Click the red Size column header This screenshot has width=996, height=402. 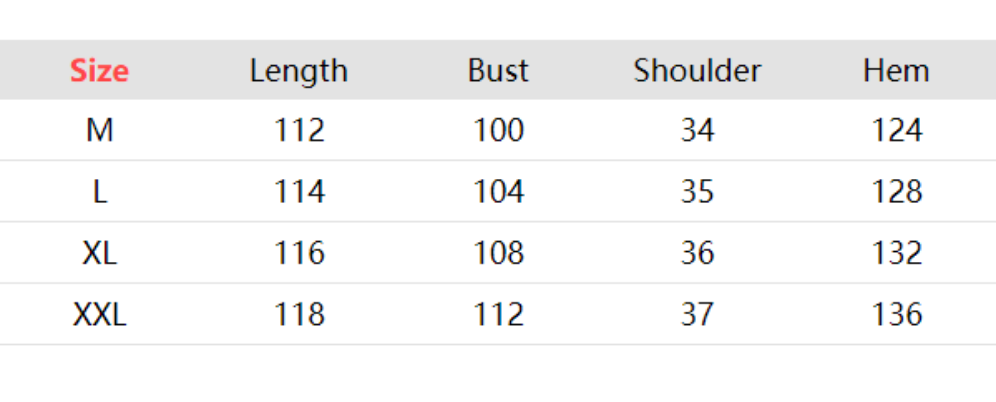(x=99, y=71)
